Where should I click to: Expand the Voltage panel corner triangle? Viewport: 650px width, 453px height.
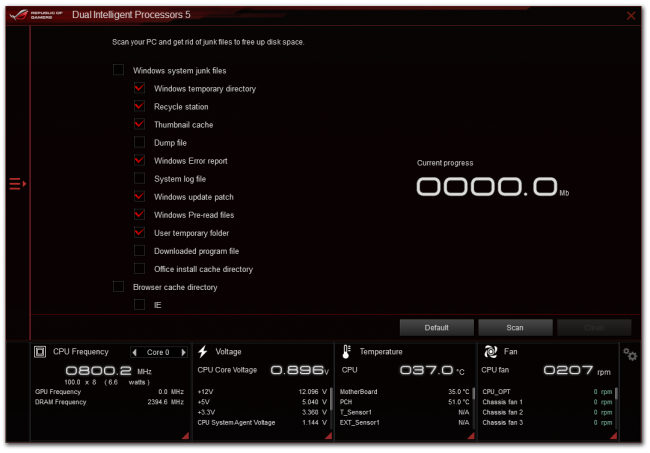[329, 435]
